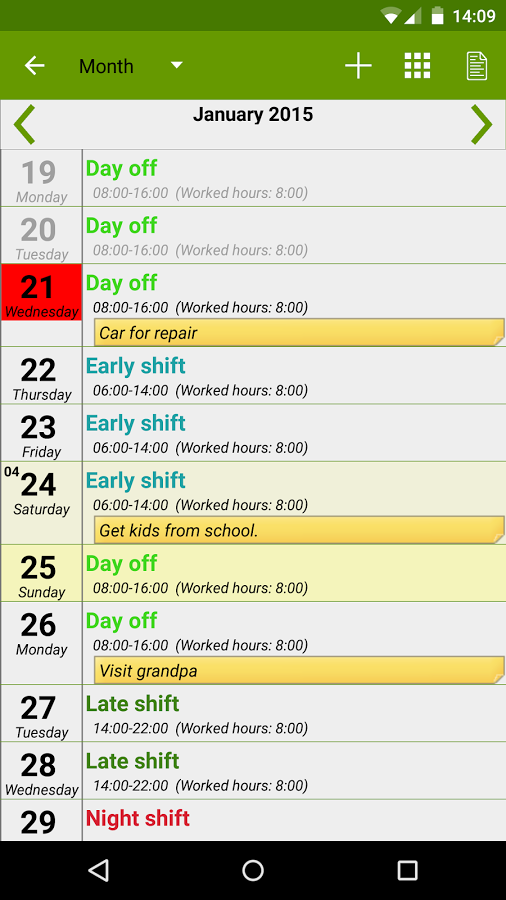Select Thursday 22 Early shift row

[x=253, y=375]
